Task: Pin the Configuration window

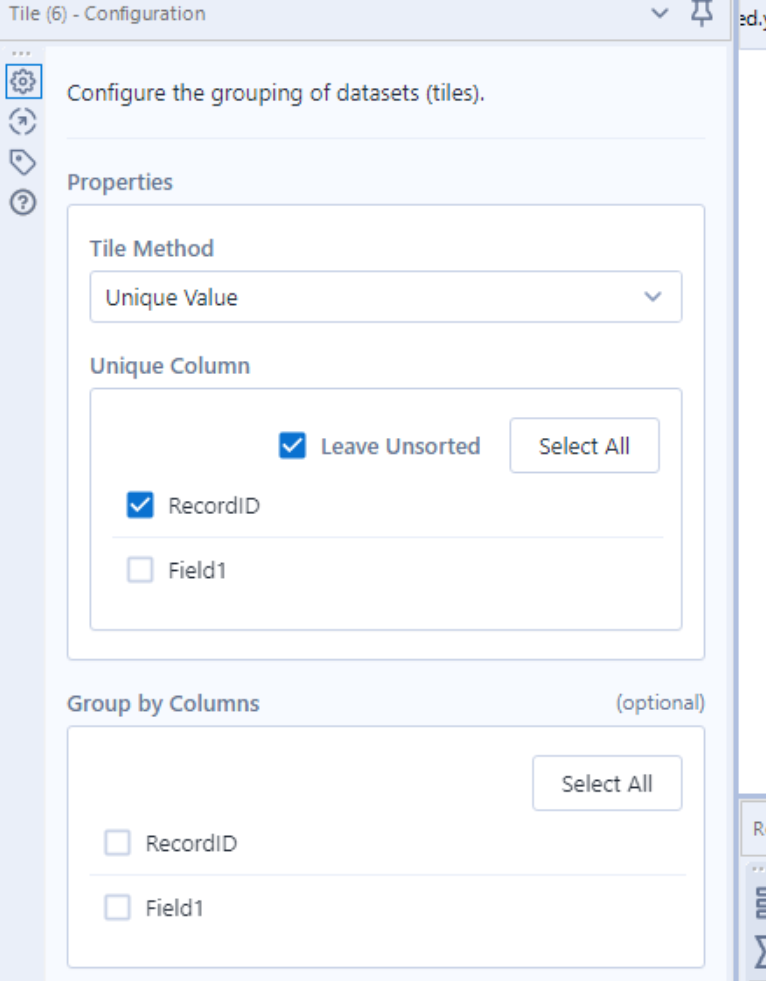Action: click(703, 14)
